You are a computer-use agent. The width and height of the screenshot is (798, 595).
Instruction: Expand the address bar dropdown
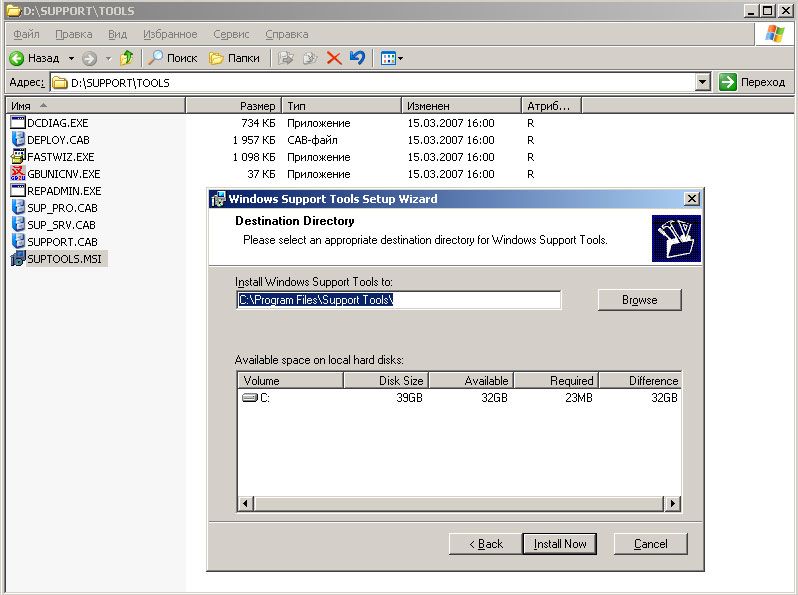click(x=702, y=82)
